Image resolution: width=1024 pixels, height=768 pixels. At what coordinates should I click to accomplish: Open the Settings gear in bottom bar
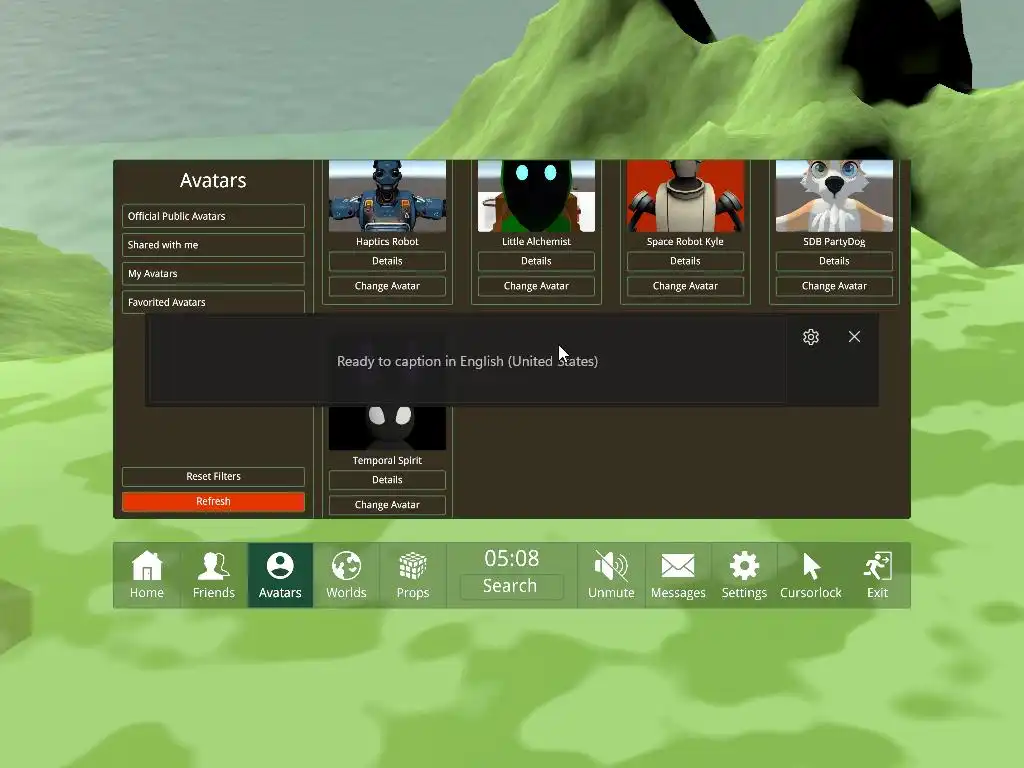(744, 575)
